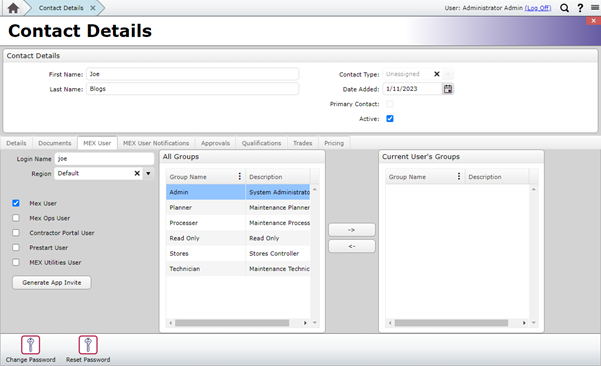Click Generate App Invite button
Viewport: 601px width, 366px height.
[52, 282]
